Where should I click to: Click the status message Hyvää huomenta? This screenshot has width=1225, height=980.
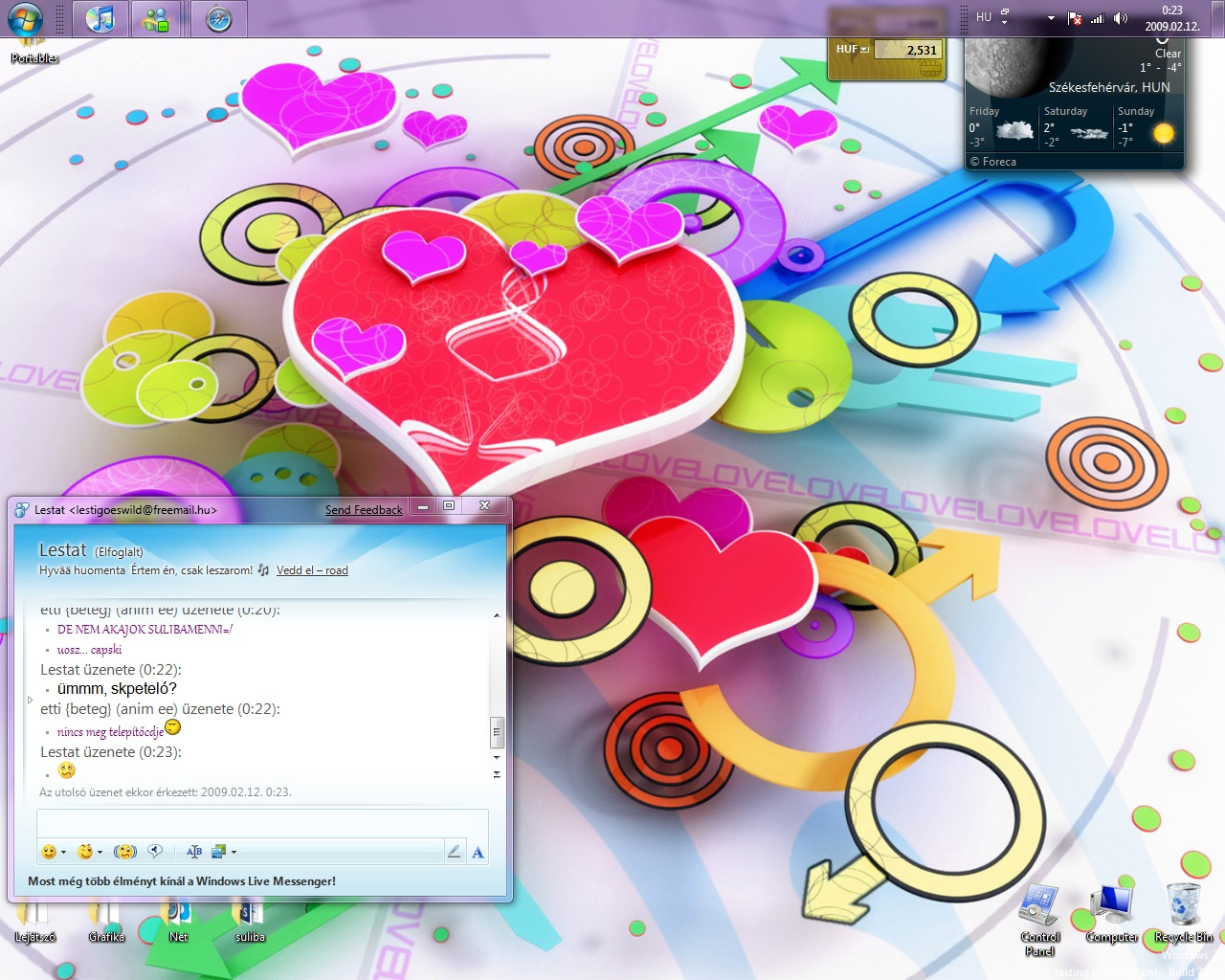[81, 570]
